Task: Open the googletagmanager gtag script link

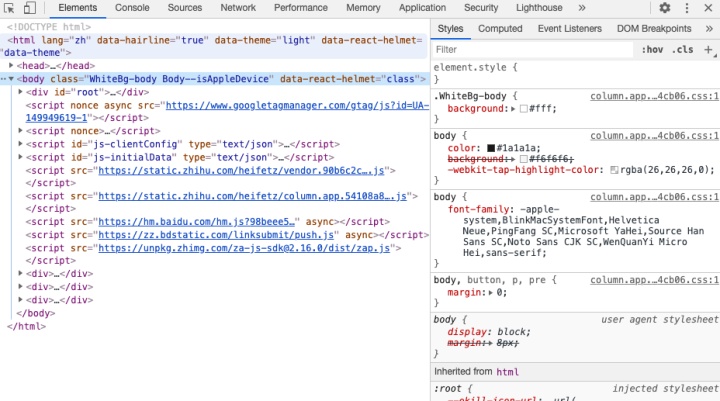Action: (297, 106)
